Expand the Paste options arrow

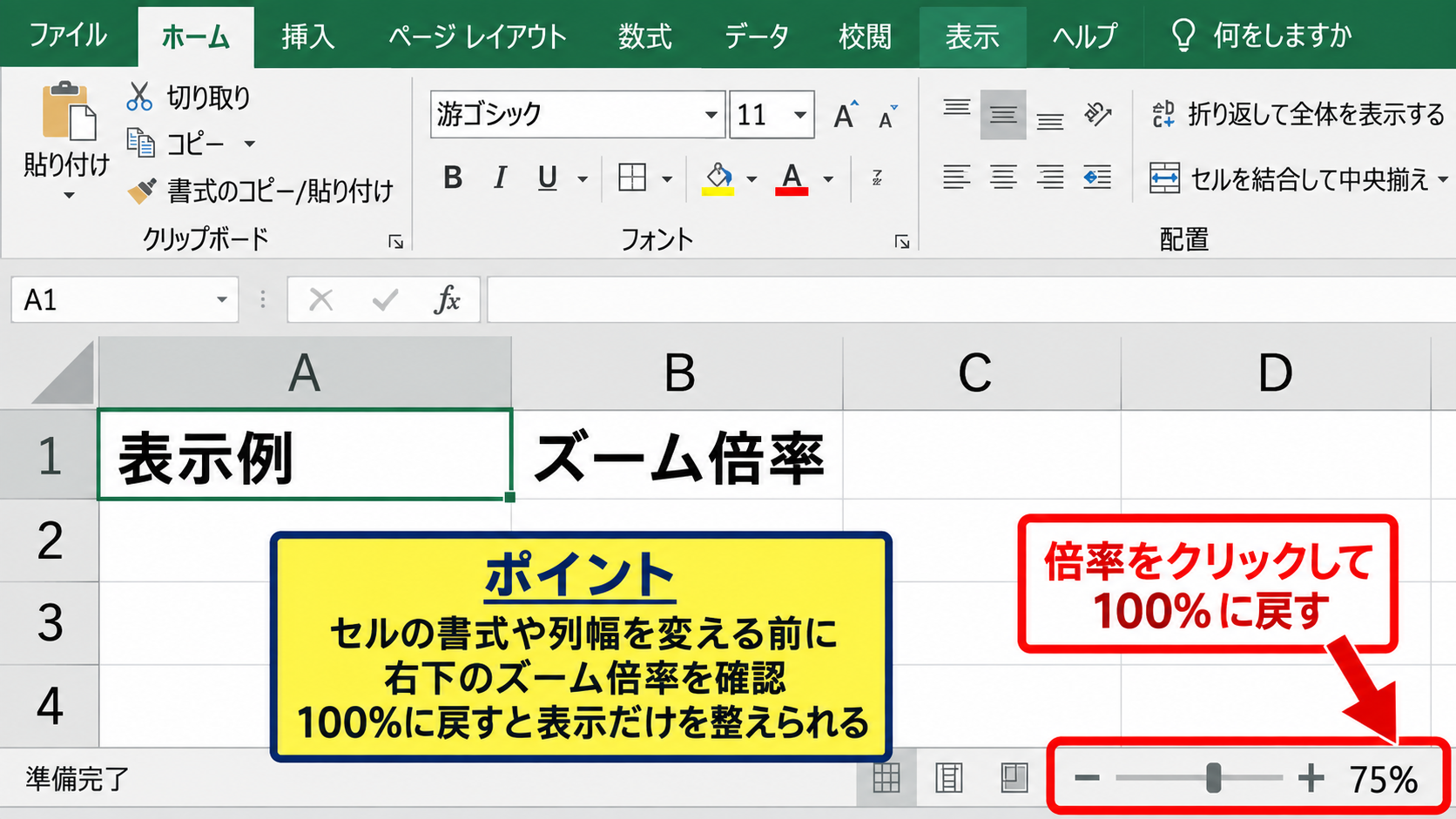(x=69, y=196)
